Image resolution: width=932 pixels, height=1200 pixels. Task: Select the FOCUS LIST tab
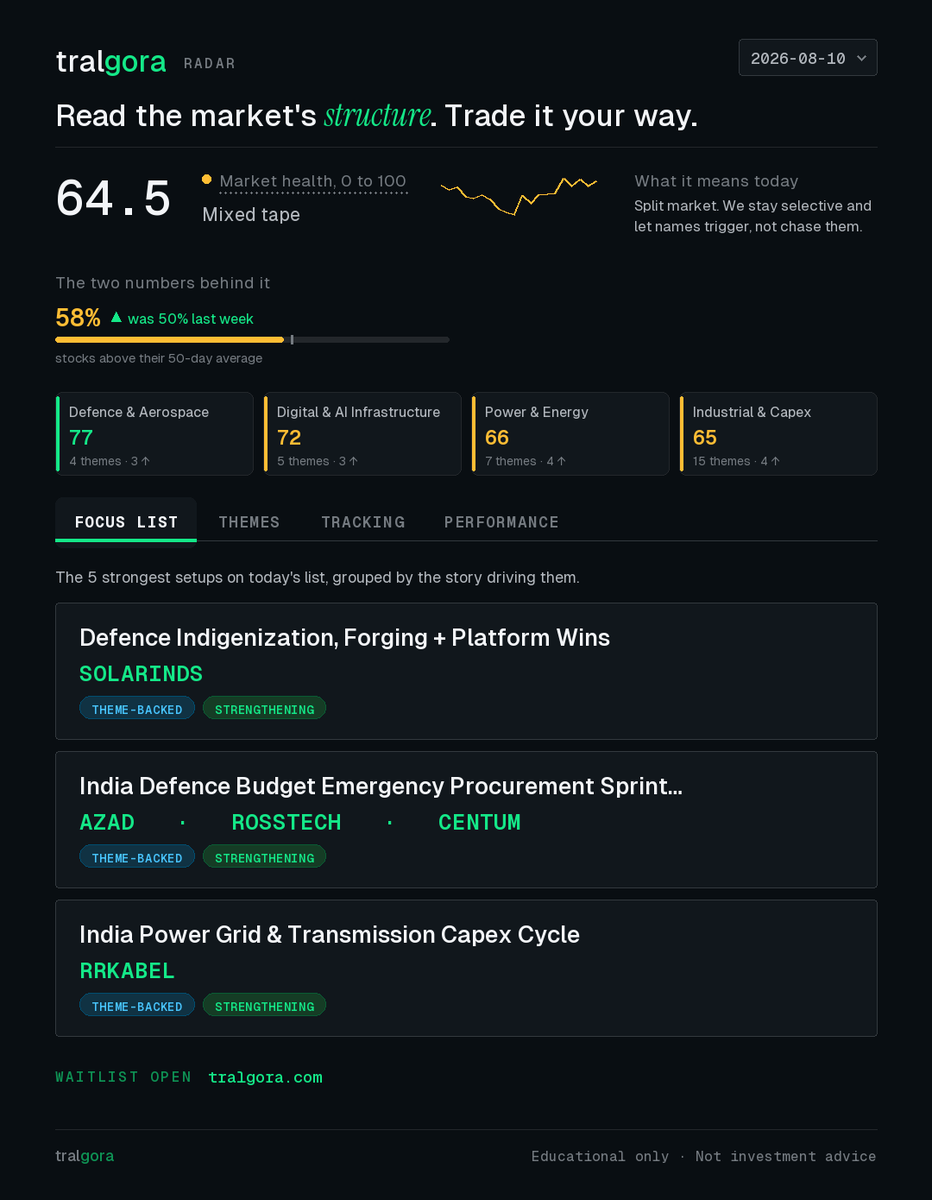coord(126,521)
